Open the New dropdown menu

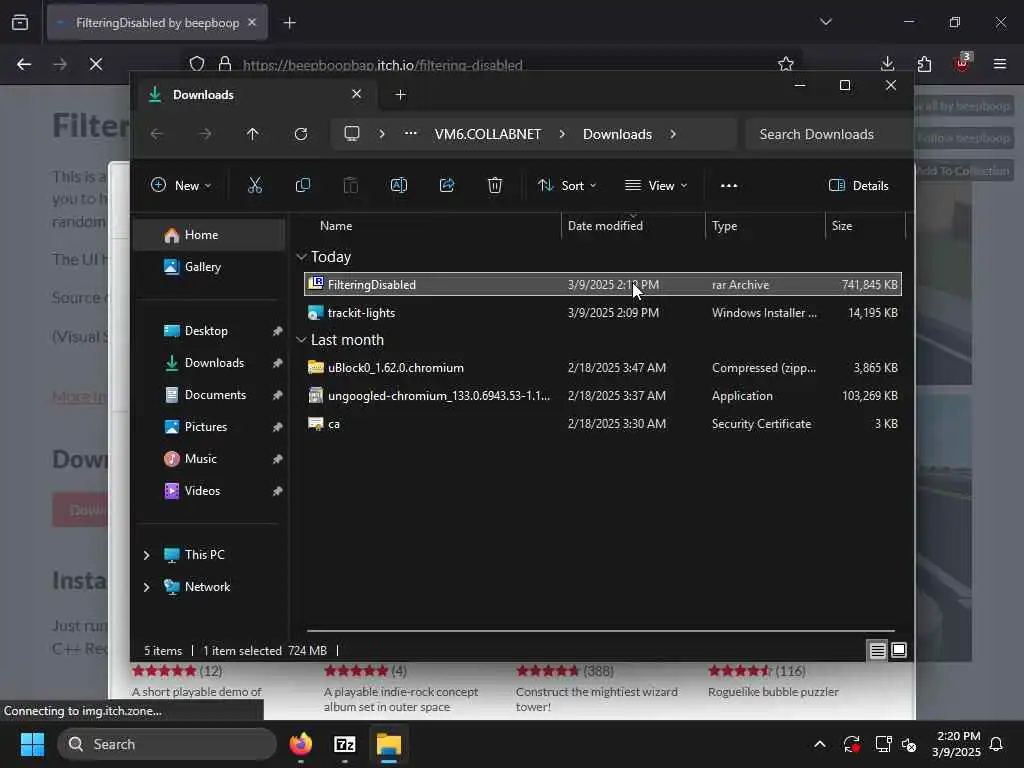coord(181,185)
